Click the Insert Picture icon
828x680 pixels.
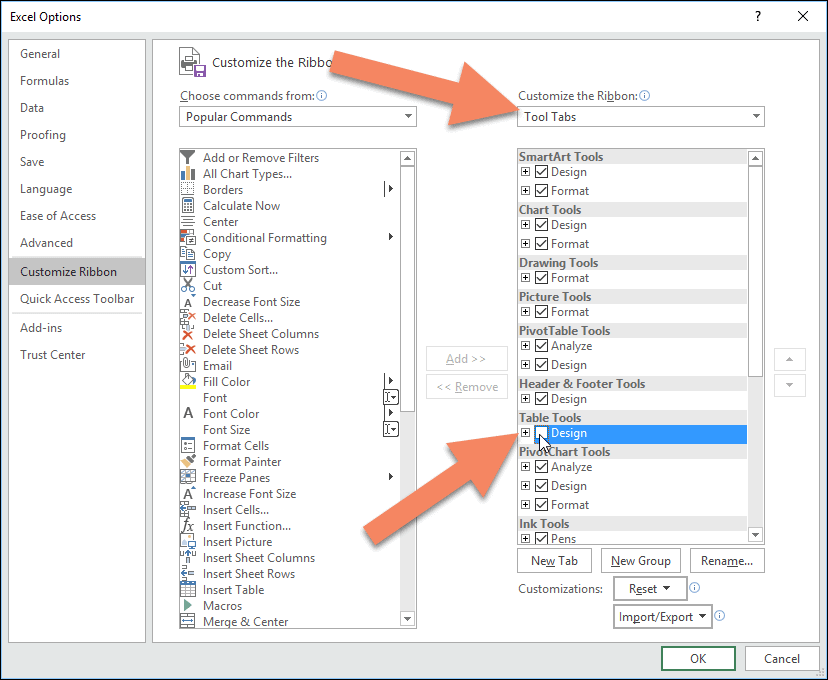[187, 542]
